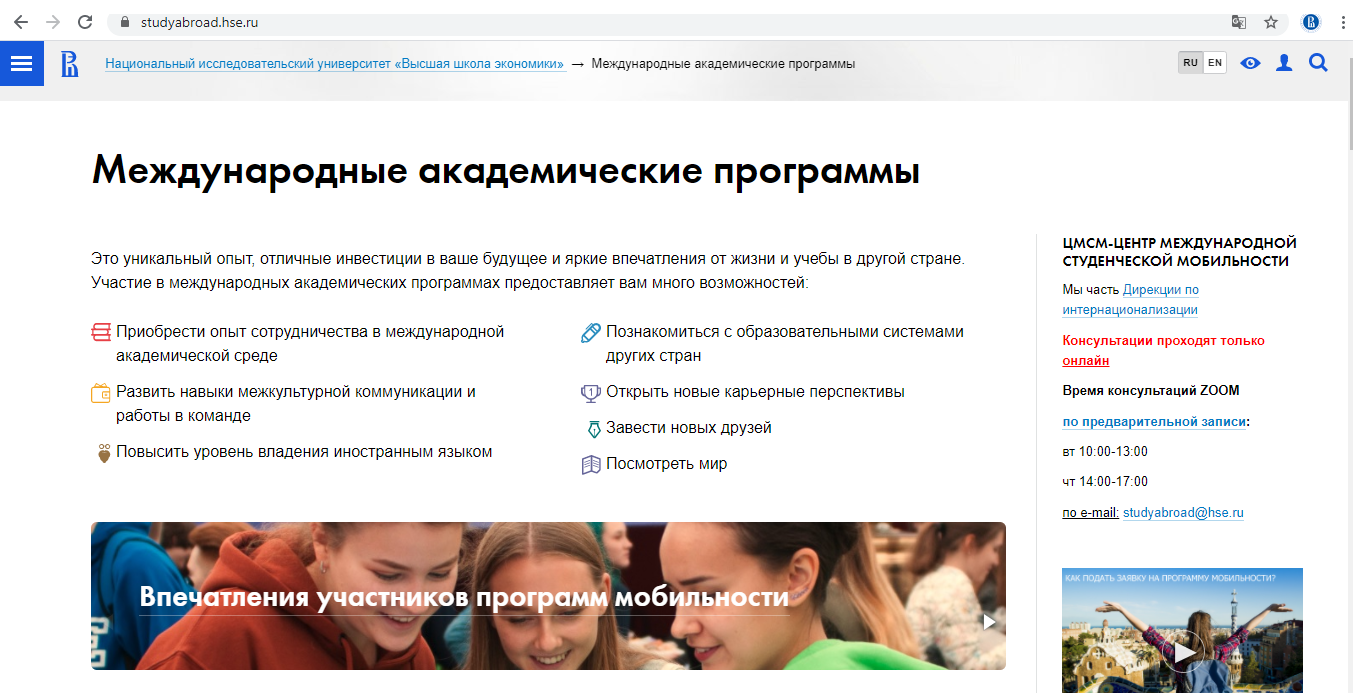Click the red books icon
Screen dimensions: 1353x693
[x=100, y=332]
